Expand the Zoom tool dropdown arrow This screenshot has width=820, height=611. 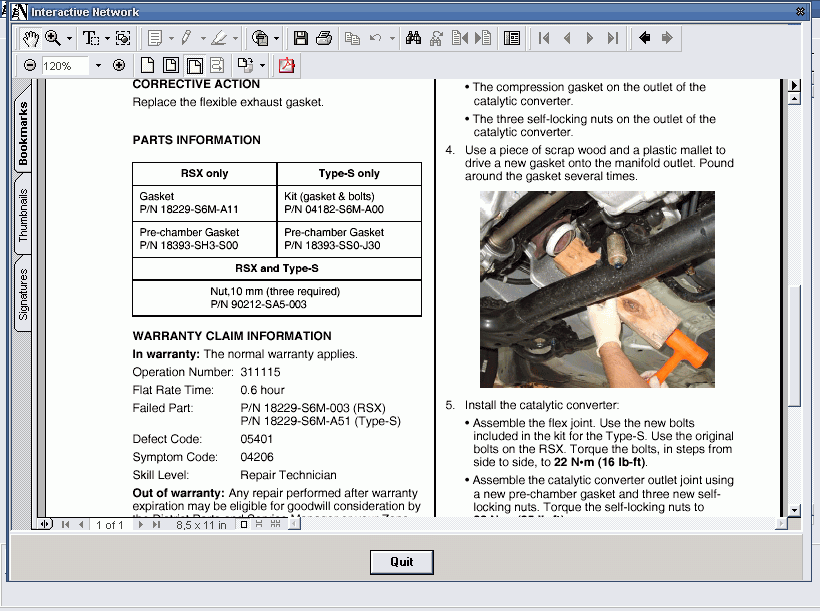click(x=69, y=39)
